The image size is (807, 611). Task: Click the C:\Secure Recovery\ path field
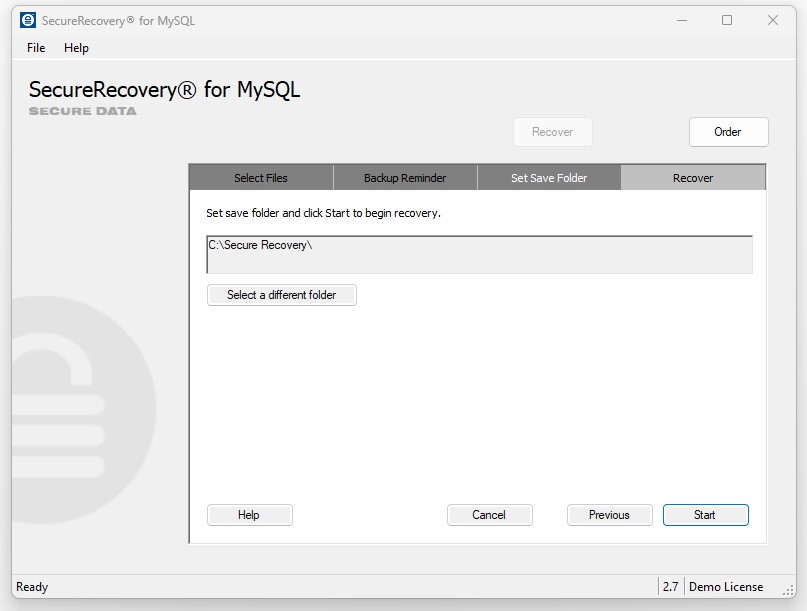pyautogui.click(x=480, y=253)
